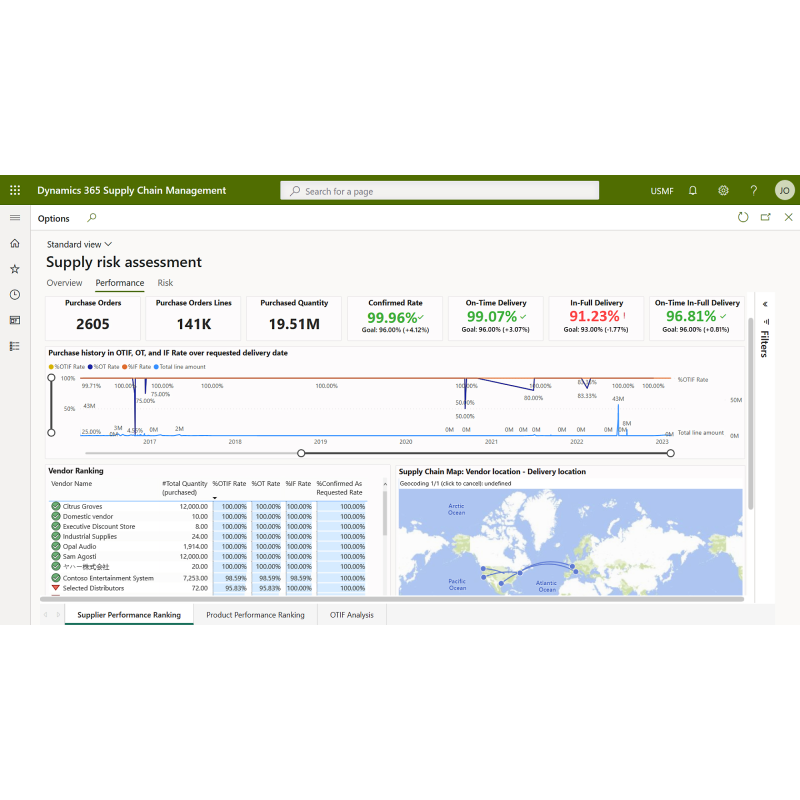The image size is (800, 800).
Task: Toggle %OT Rate legend item
Action: tap(104, 367)
